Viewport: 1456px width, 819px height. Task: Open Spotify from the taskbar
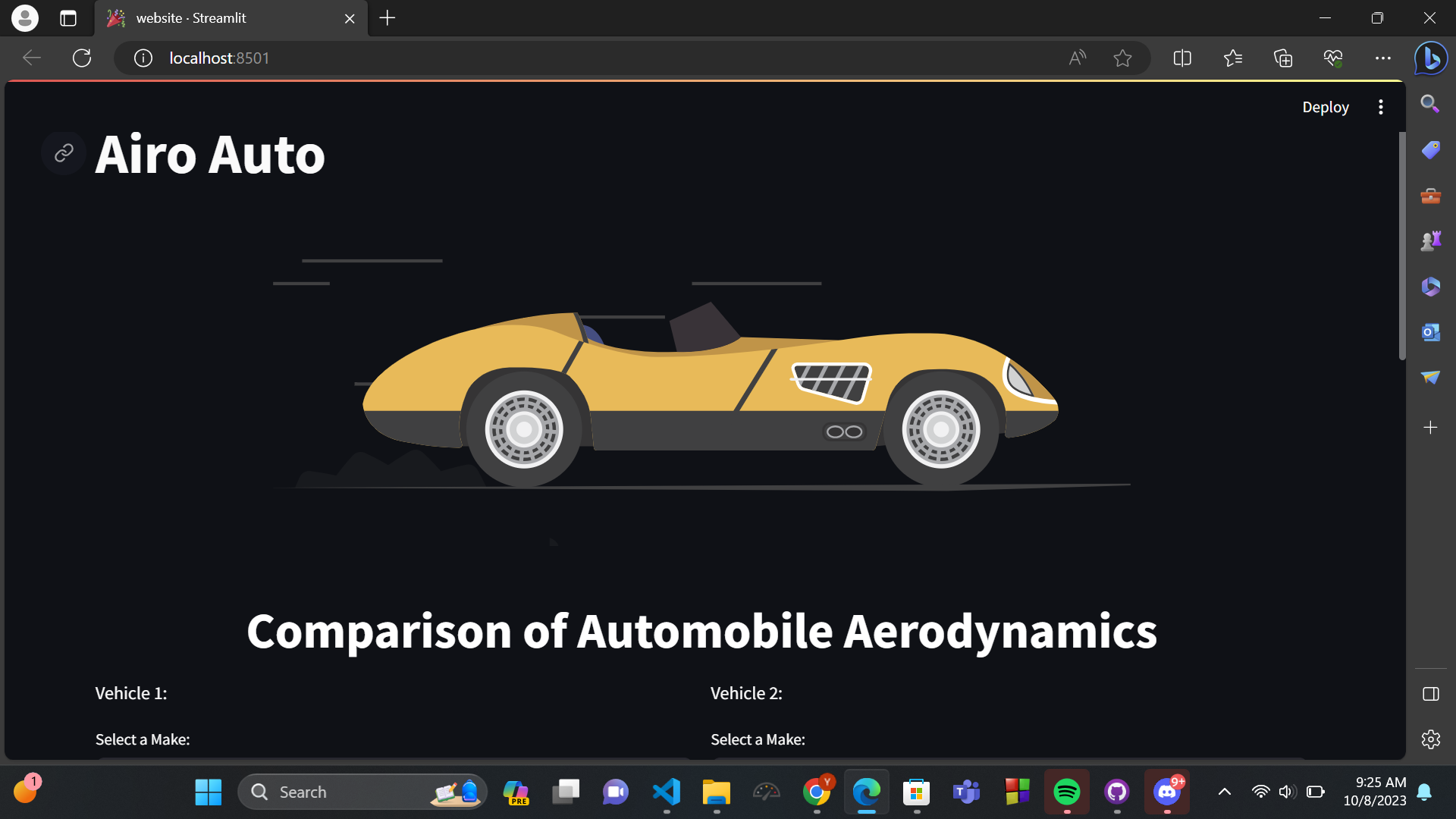(1066, 791)
